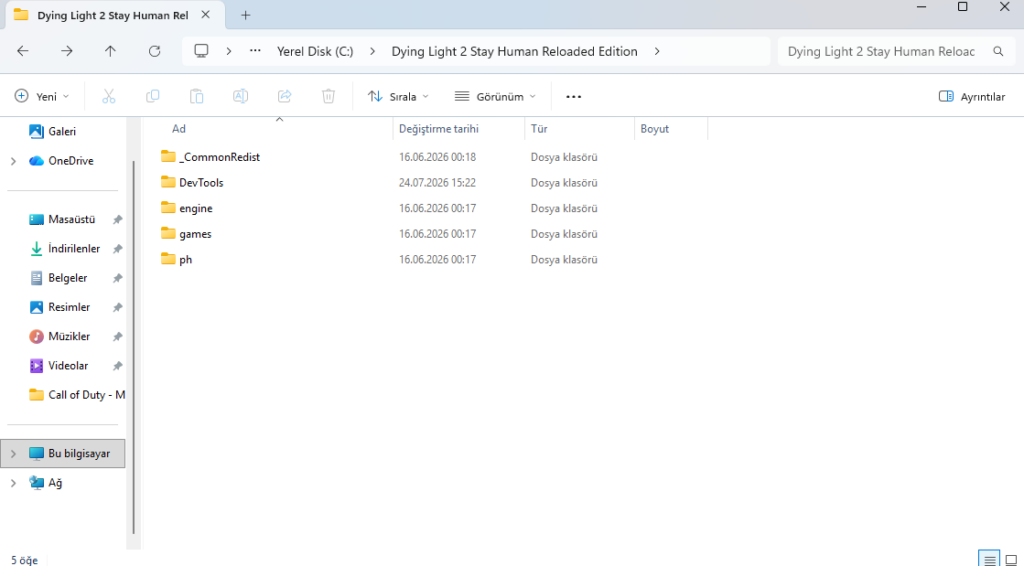Open Galeri in the navigation pane
The image size is (1024, 566).
[x=63, y=131]
